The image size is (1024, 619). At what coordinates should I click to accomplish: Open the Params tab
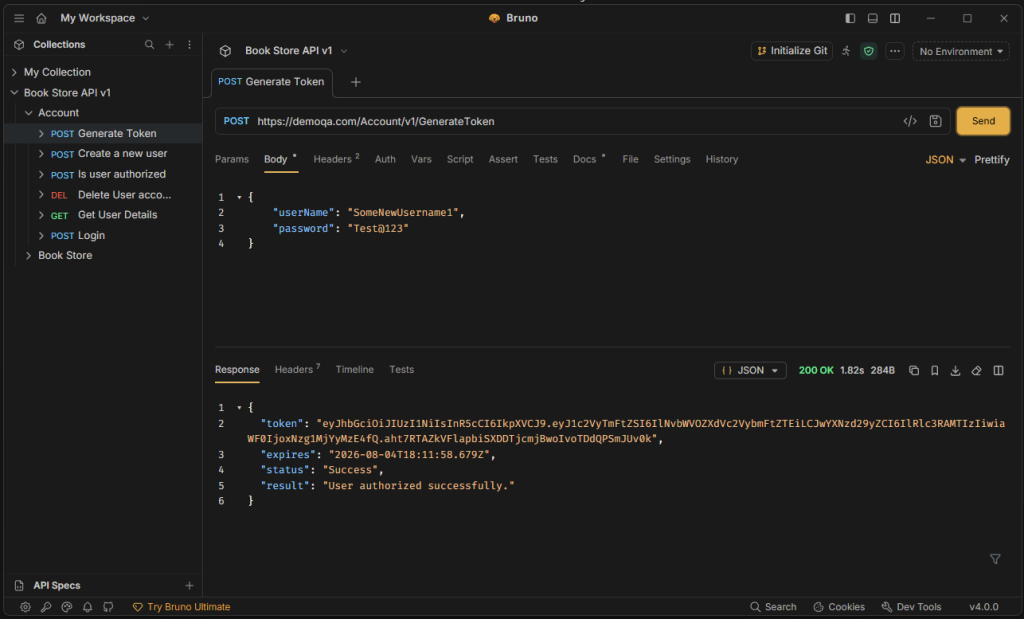[232, 159]
